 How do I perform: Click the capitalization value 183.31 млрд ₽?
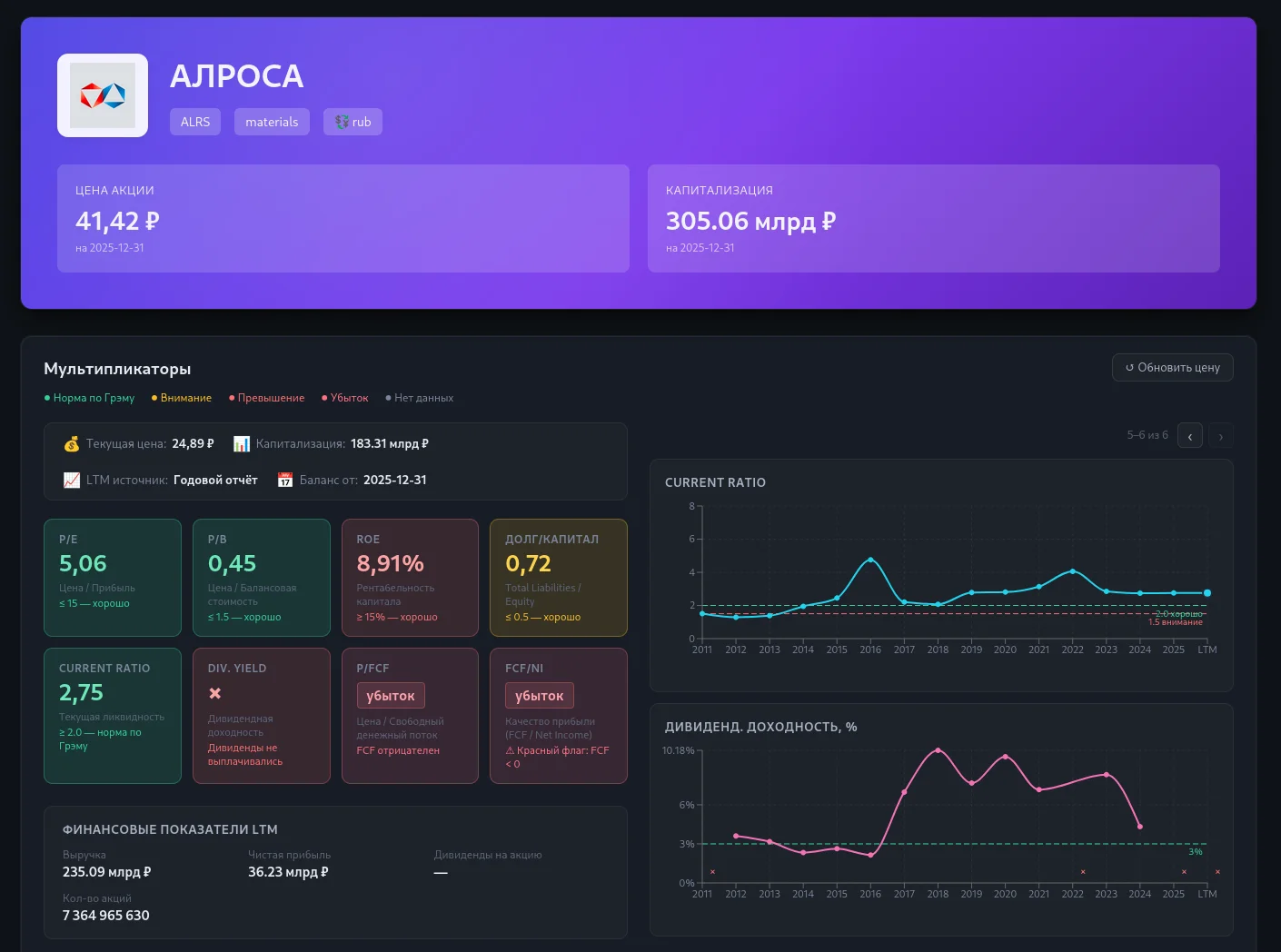tap(390, 444)
